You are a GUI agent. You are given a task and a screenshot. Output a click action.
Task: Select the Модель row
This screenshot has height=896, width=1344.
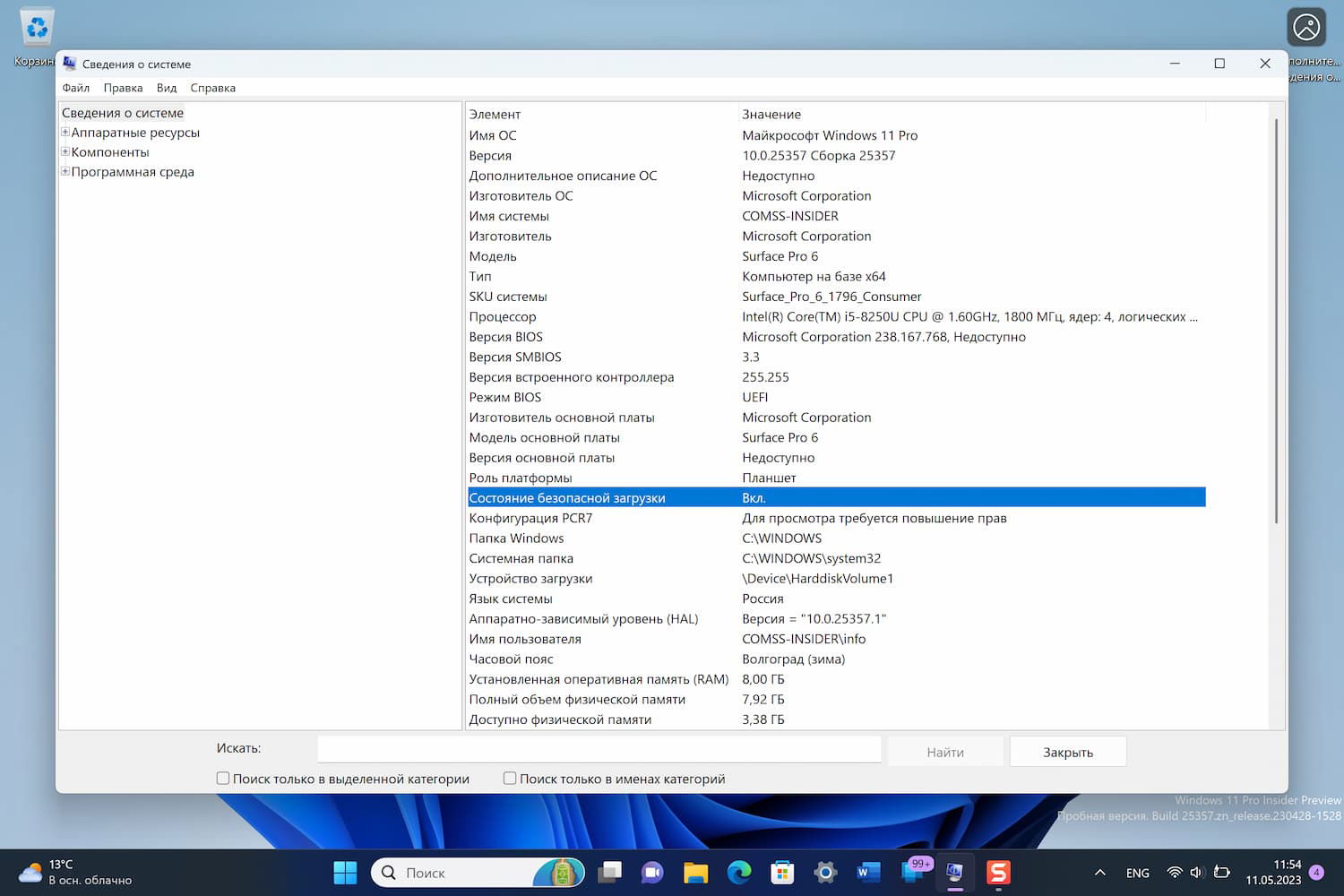point(836,256)
